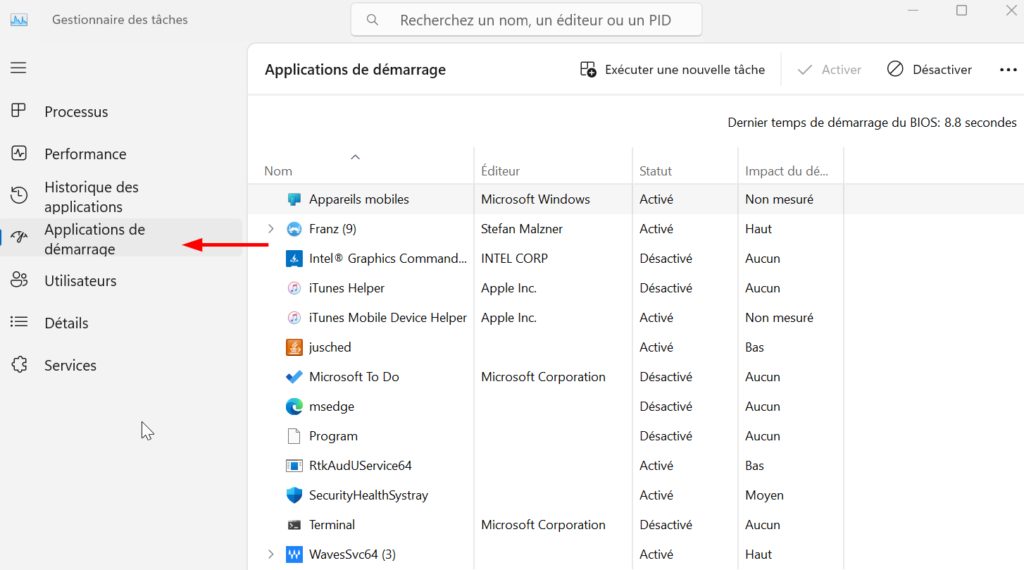Expand the WavesSvc64 (3) group
The width and height of the screenshot is (1024, 570).
[x=271, y=554]
